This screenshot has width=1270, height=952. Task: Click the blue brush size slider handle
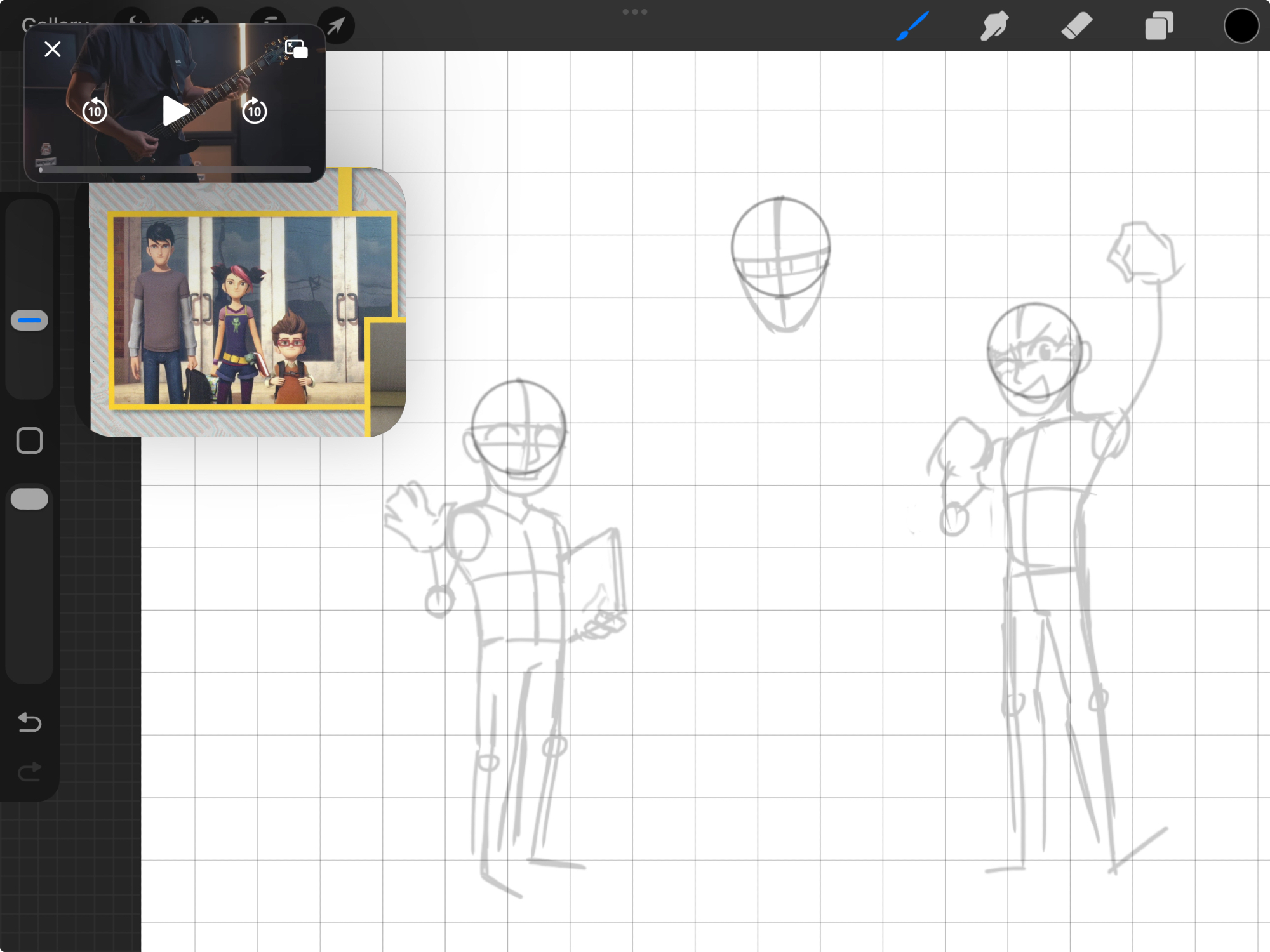tap(29, 321)
